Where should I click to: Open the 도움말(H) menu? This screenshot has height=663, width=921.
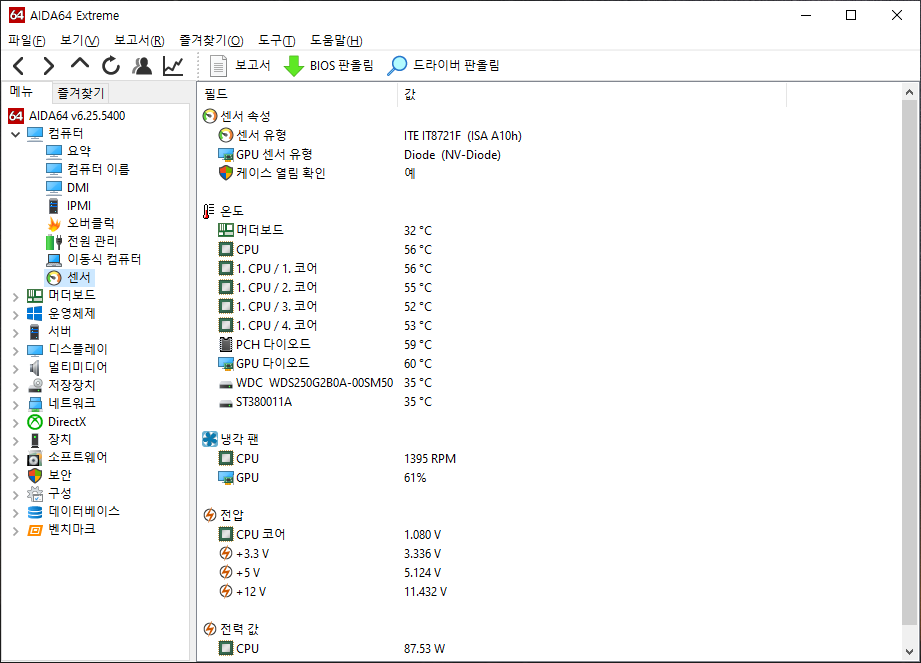pyautogui.click(x=337, y=41)
